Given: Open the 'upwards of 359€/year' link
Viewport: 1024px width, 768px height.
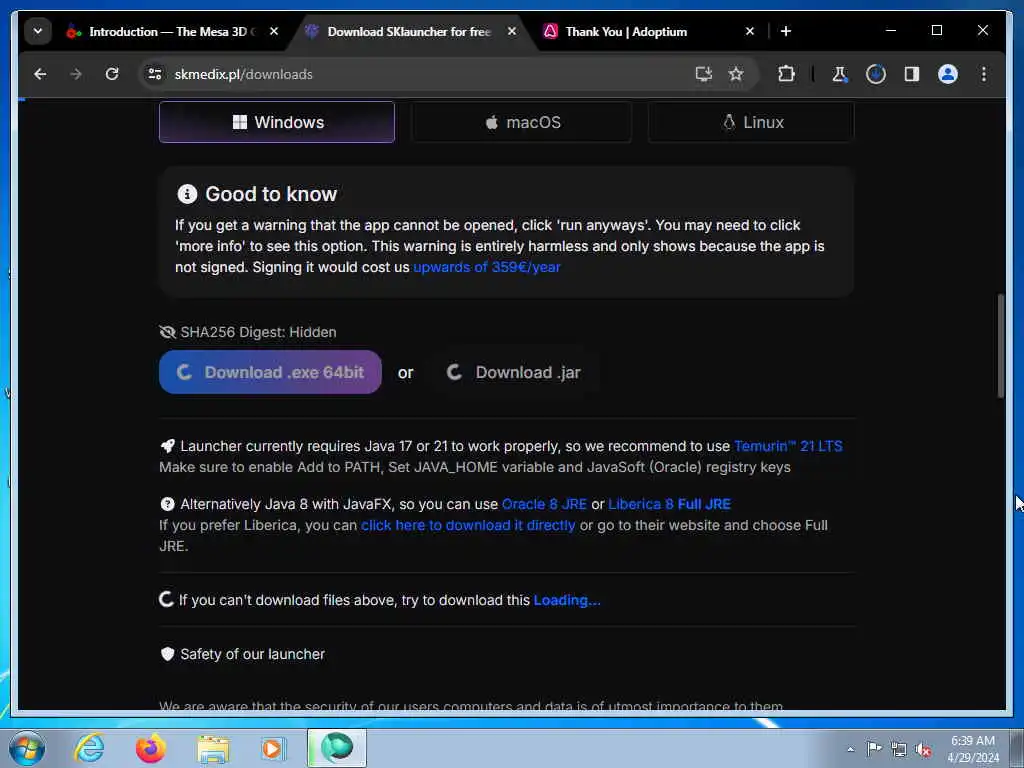Looking at the screenshot, I should click(x=487, y=267).
